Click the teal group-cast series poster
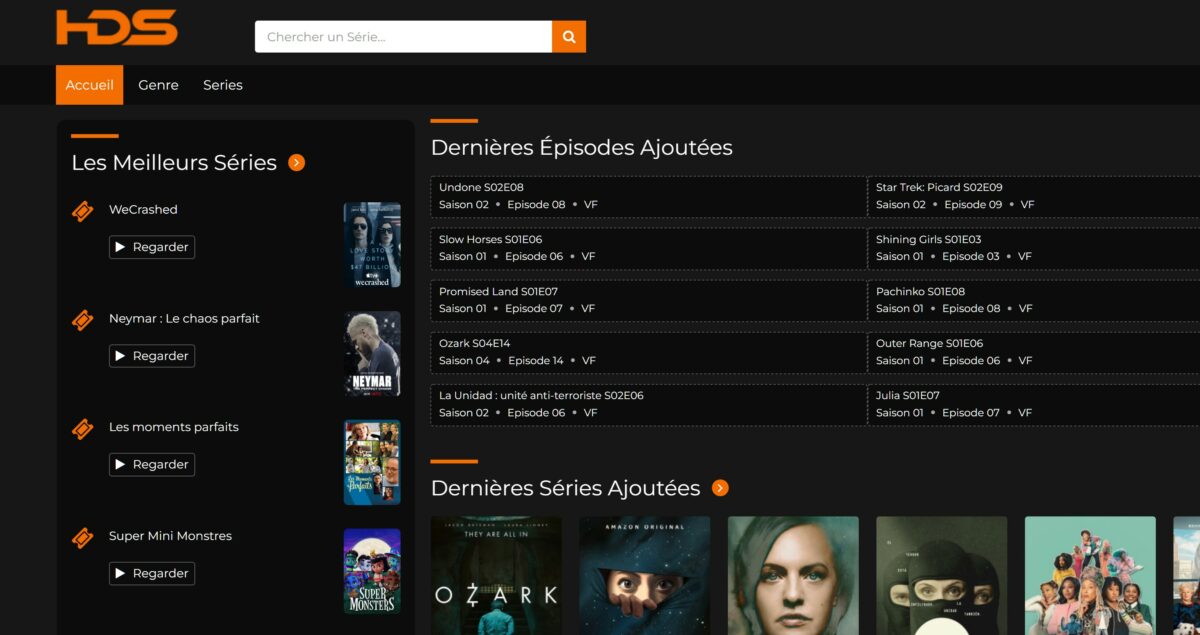The height and width of the screenshot is (635, 1200). coord(1090,576)
